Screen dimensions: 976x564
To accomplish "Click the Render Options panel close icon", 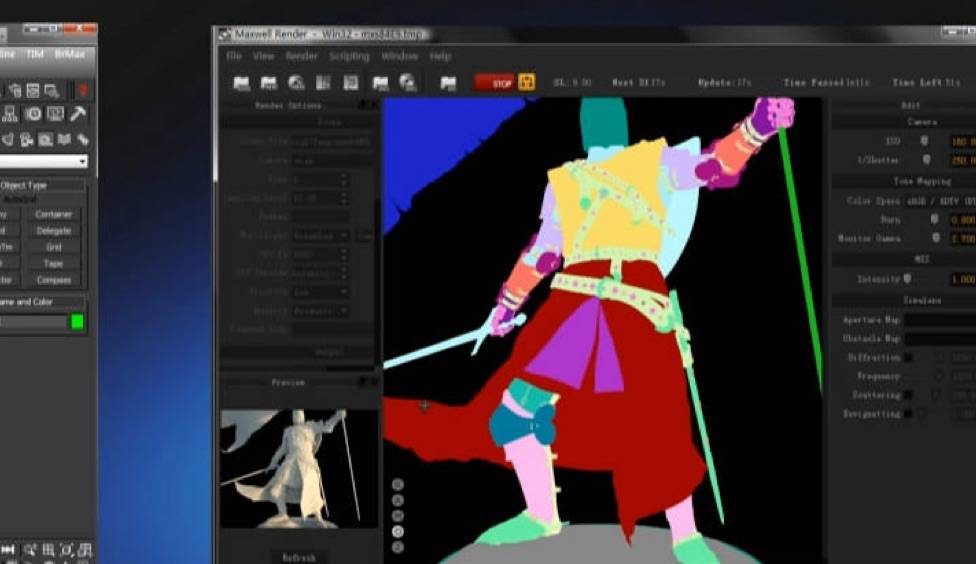I will tap(373, 105).
